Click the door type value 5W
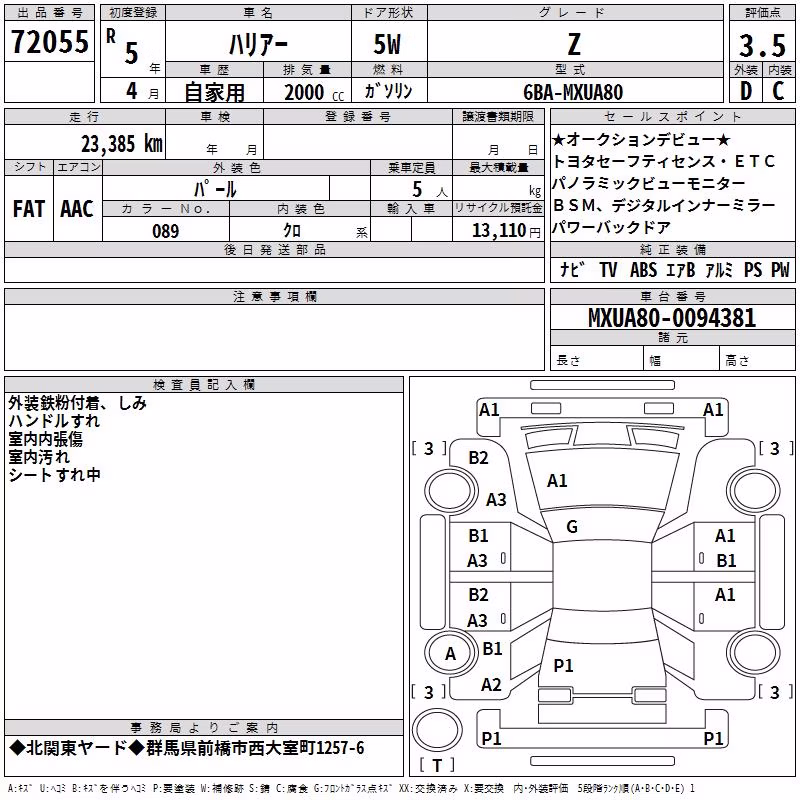The height and width of the screenshot is (800, 800). [387, 44]
